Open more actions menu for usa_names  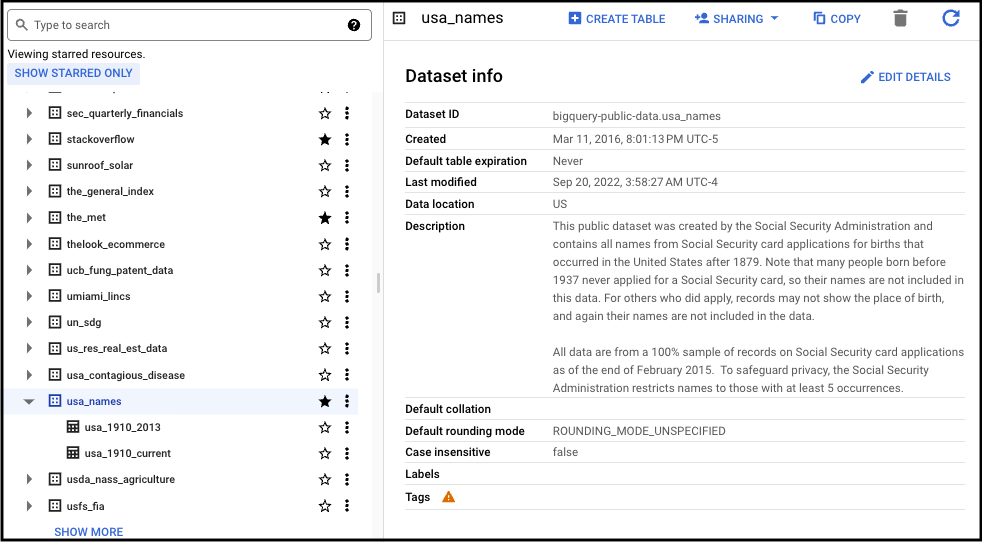(x=347, y=401)
